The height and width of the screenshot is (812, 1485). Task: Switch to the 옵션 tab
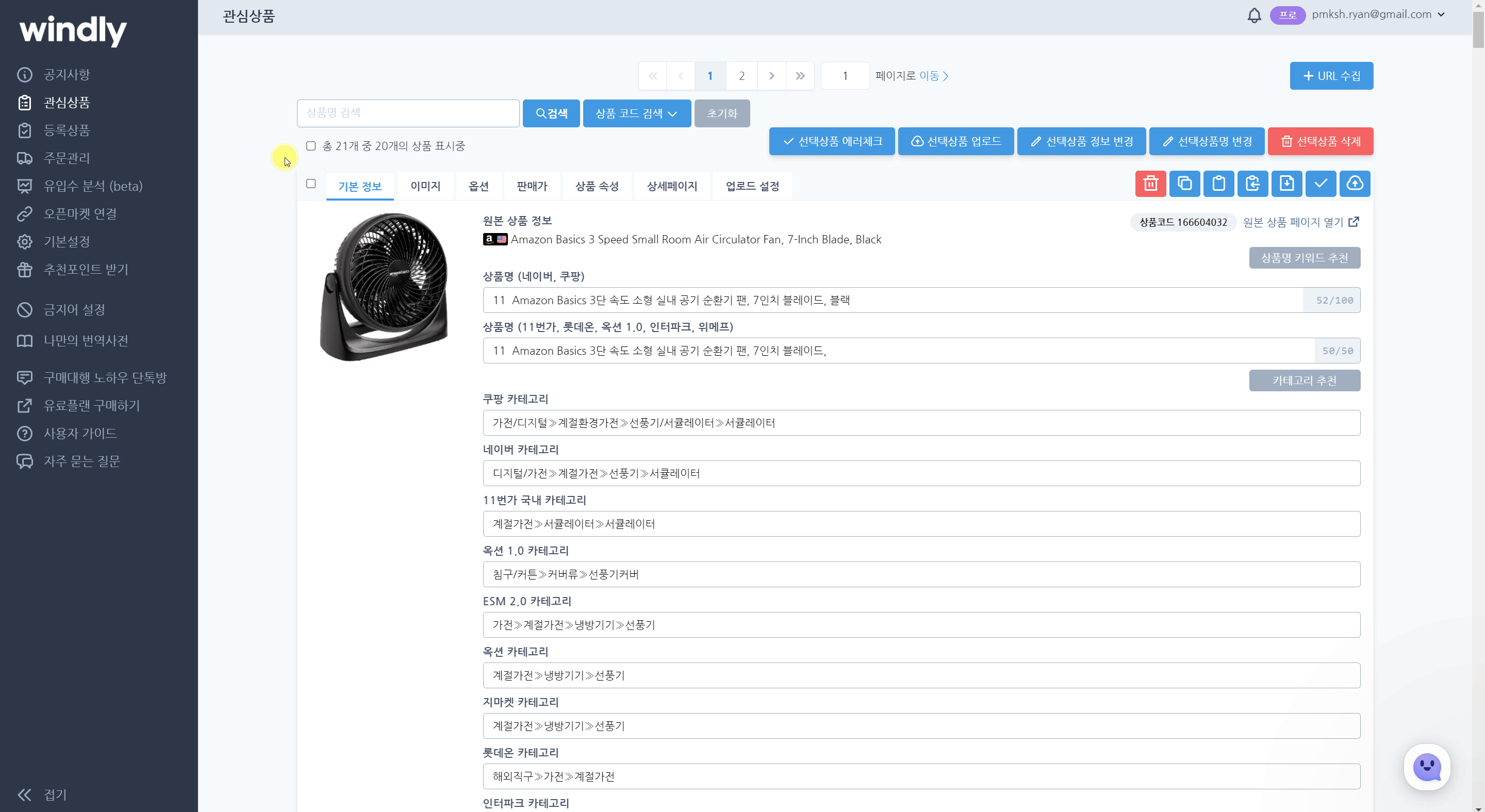tap(478, 186)
